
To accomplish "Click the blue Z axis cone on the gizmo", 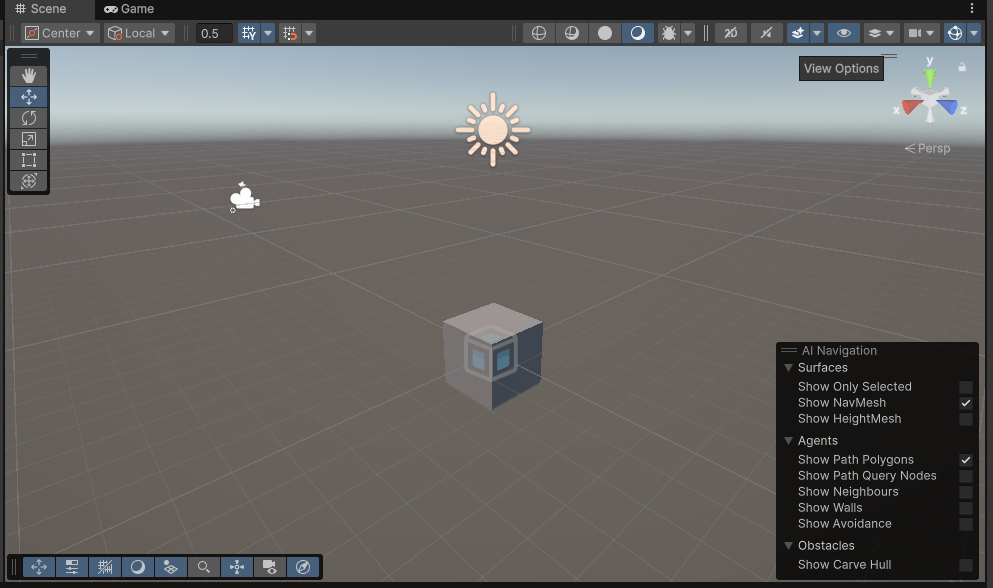I will (x=948, y=106).
